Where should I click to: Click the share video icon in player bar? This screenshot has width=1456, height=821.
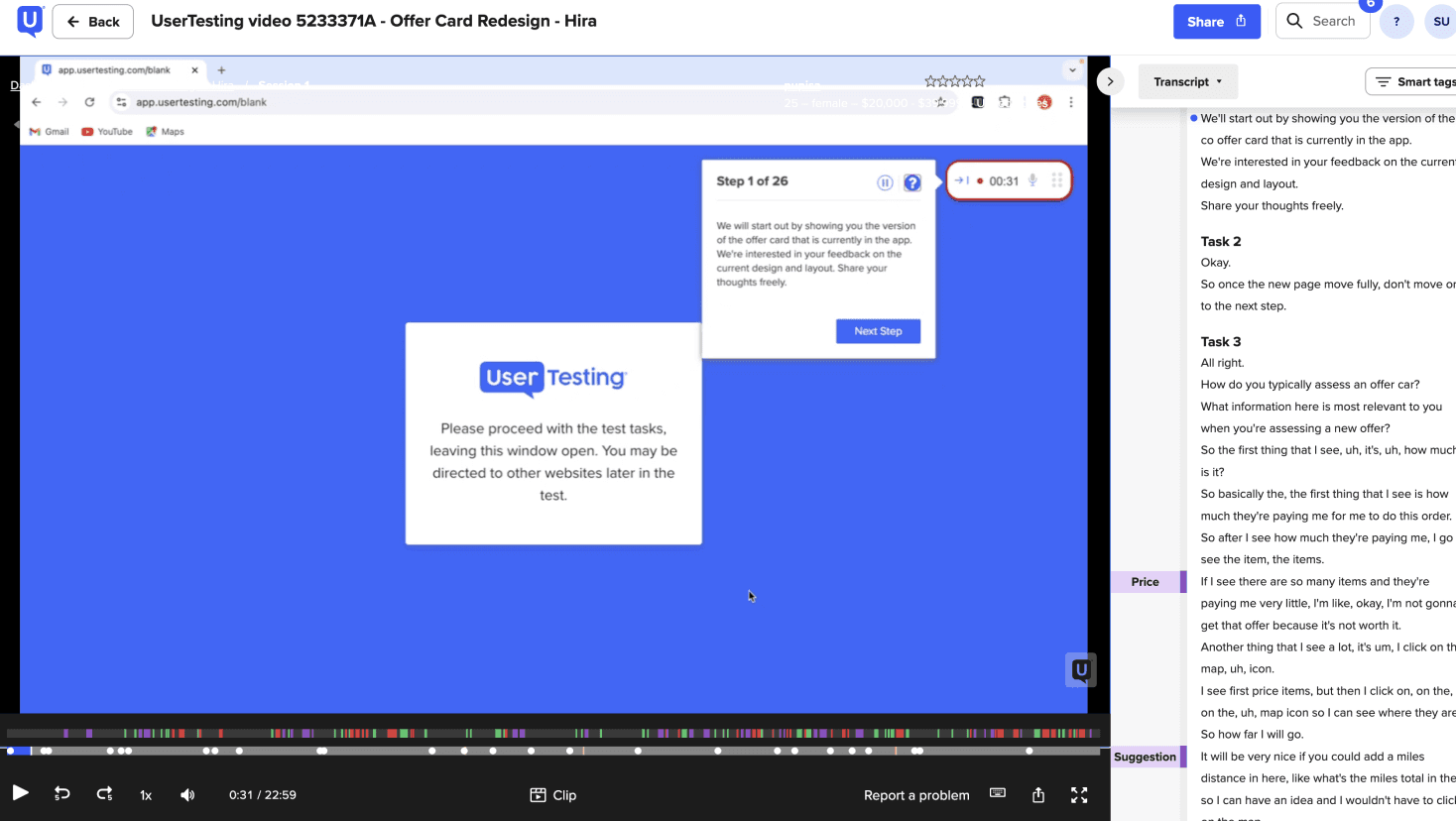coord(1037,794)
